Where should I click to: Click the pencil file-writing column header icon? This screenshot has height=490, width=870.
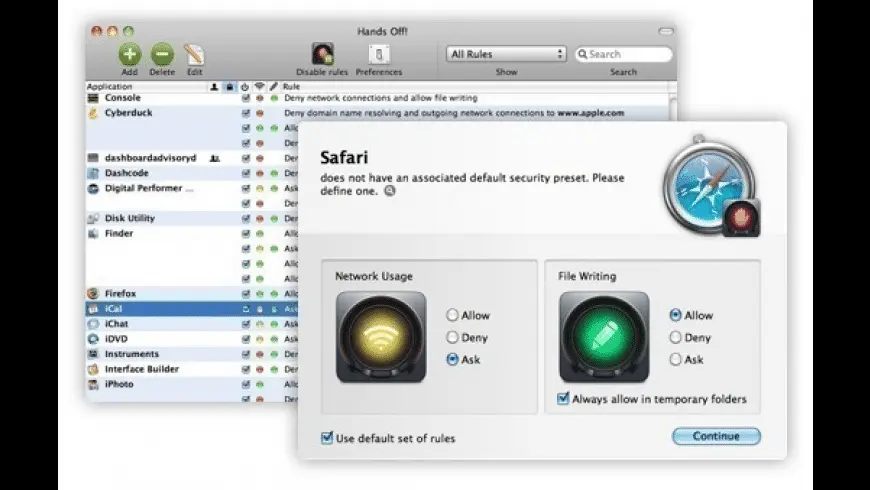point(274,87)
